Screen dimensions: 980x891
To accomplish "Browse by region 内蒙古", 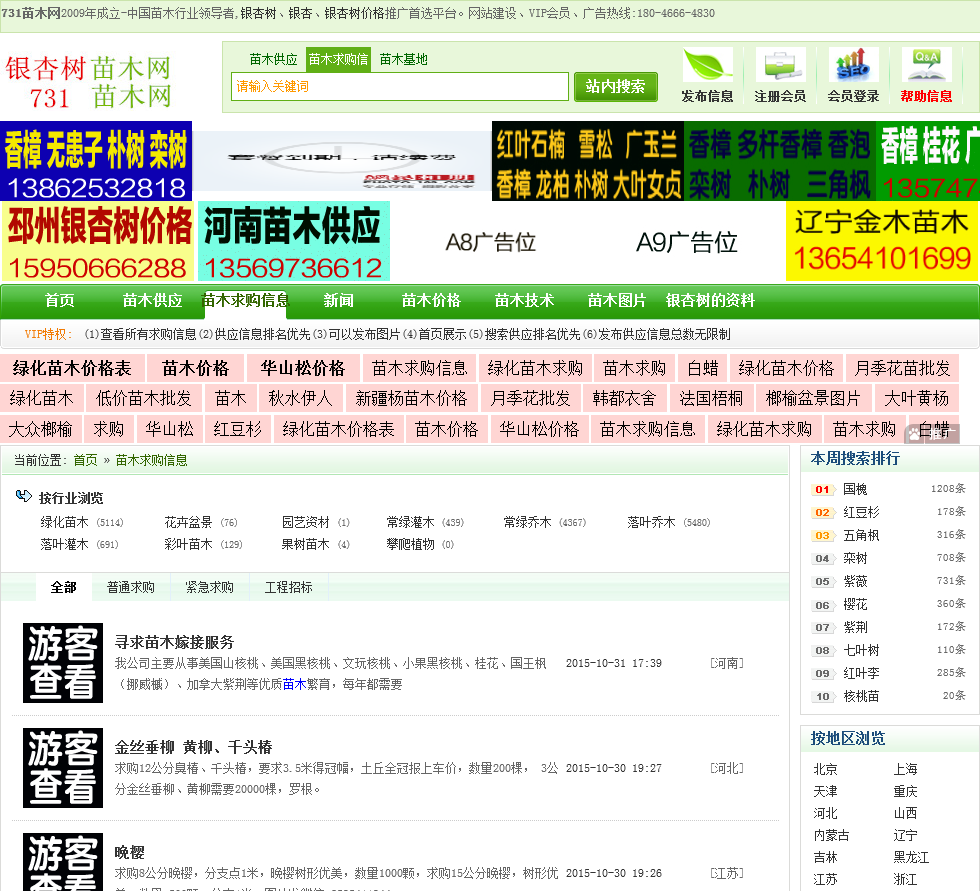I will pos(831,835).
